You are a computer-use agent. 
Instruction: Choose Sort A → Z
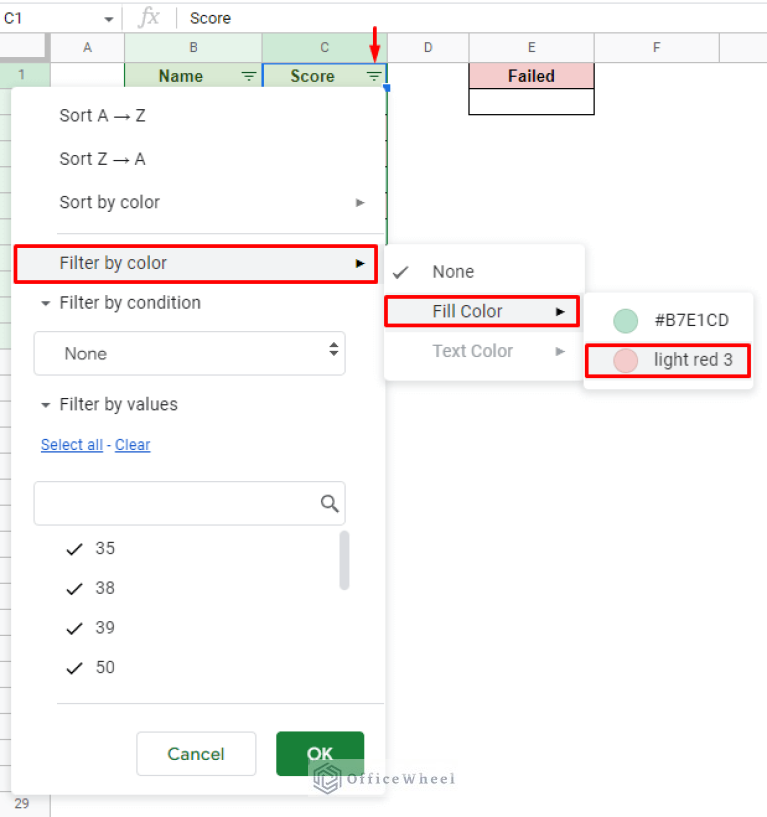[102, 115]
